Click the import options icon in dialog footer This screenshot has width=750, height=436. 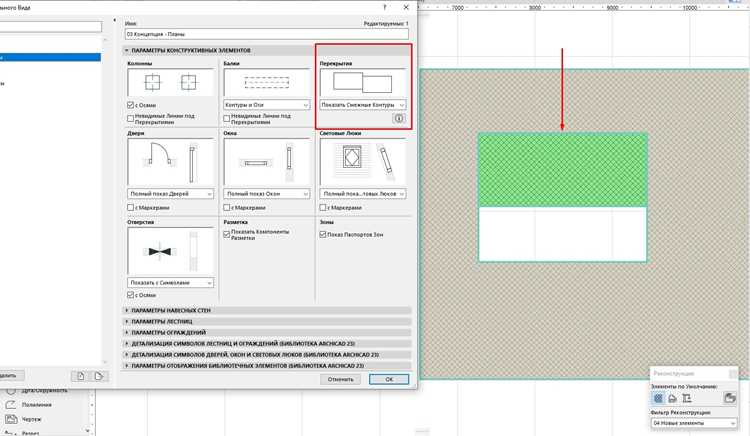pos(80,376)
